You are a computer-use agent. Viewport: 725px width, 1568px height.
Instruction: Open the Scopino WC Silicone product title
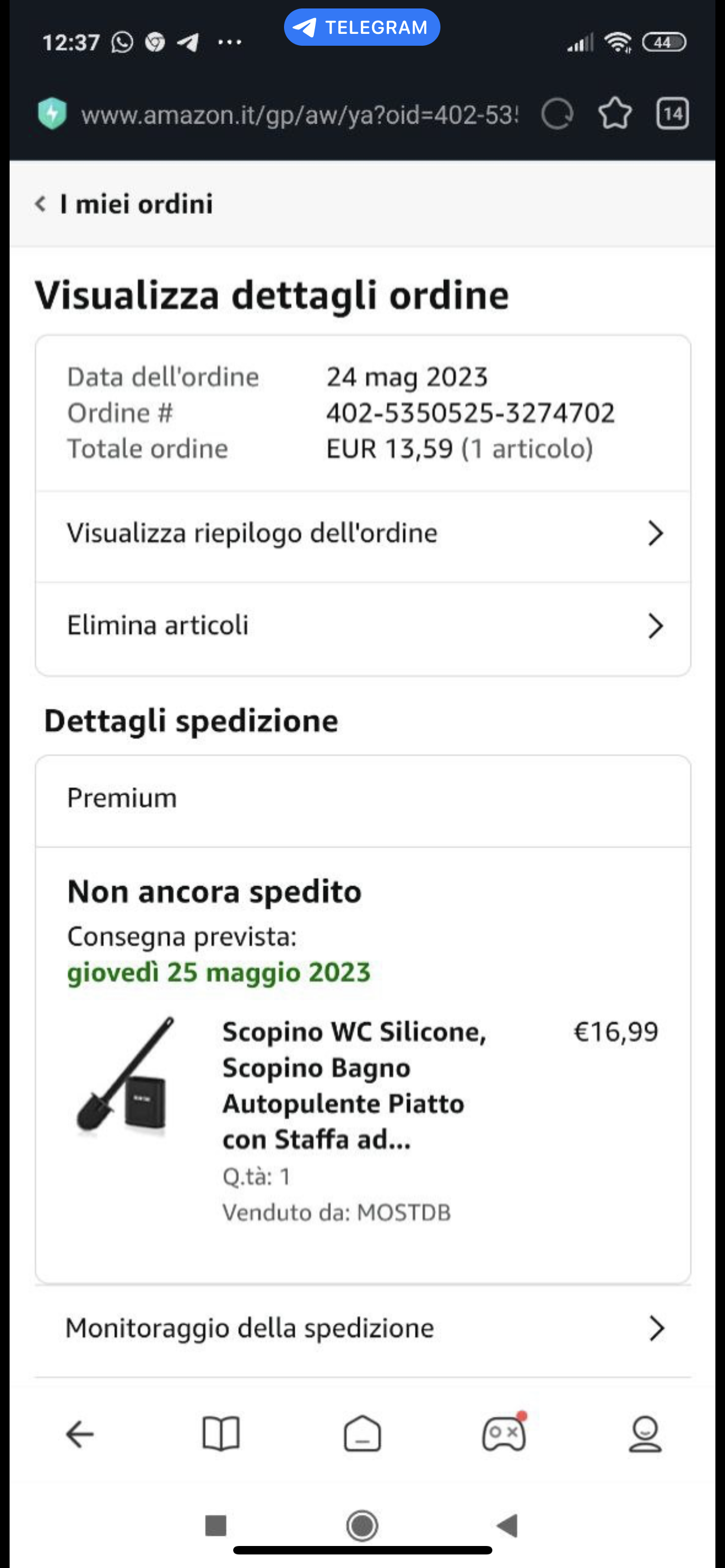[x=353, y=1085]
